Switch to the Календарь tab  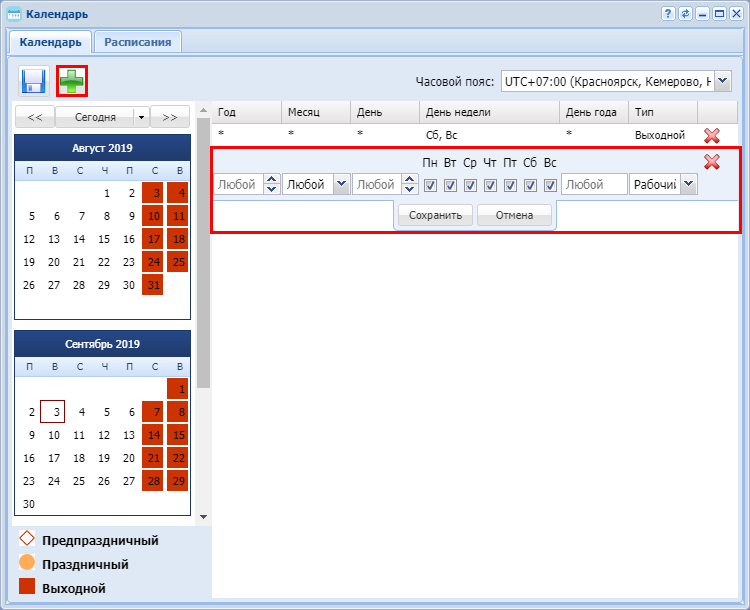pos(51,42)
